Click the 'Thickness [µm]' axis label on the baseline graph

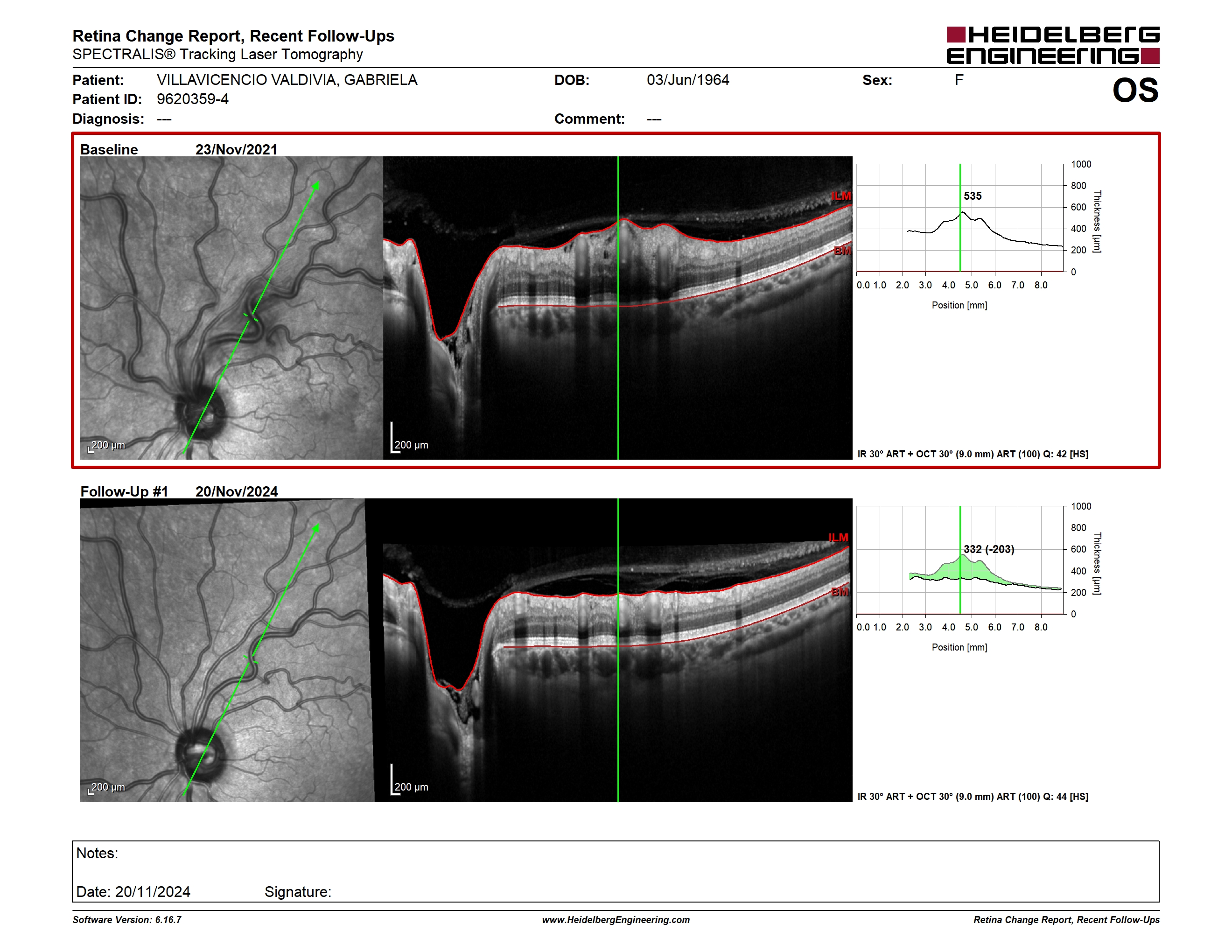[x=1097, y=222]
